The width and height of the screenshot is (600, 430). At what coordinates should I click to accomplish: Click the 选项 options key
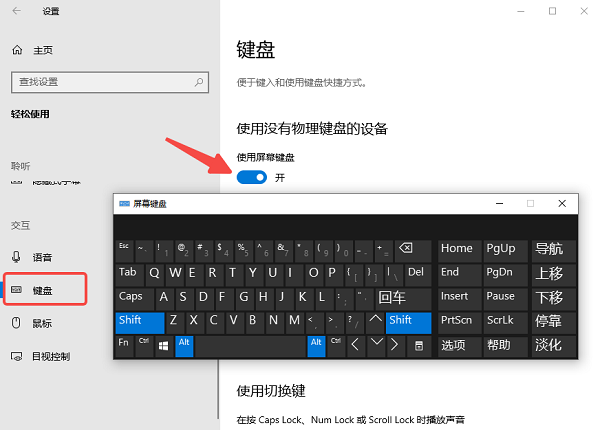[454, 345]
